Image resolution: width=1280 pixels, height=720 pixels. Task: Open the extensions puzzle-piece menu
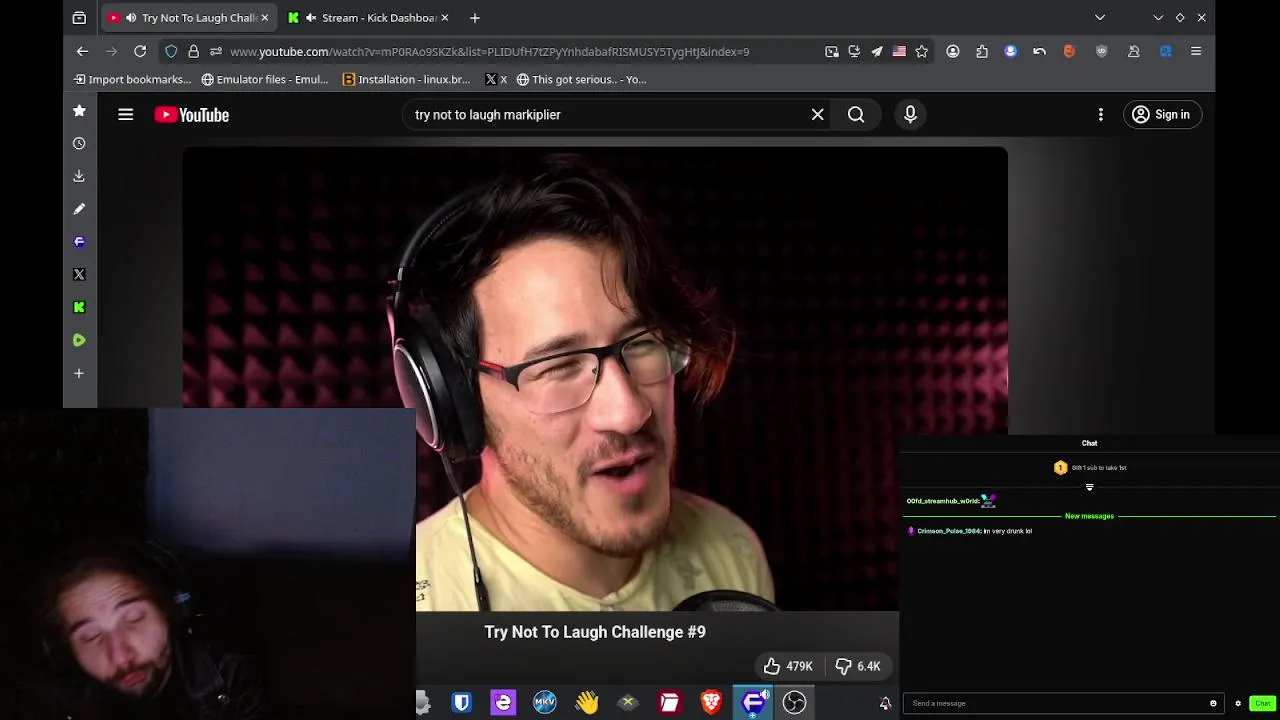pyautogui.click(x=982, y=51)
